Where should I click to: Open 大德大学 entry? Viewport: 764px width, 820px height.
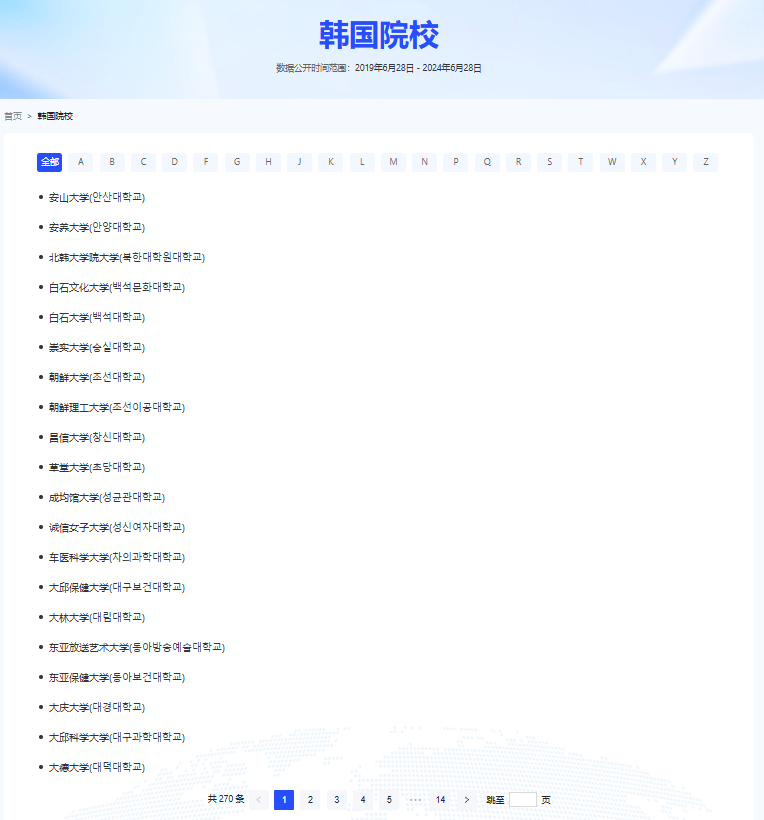click(x=97, y=767)
